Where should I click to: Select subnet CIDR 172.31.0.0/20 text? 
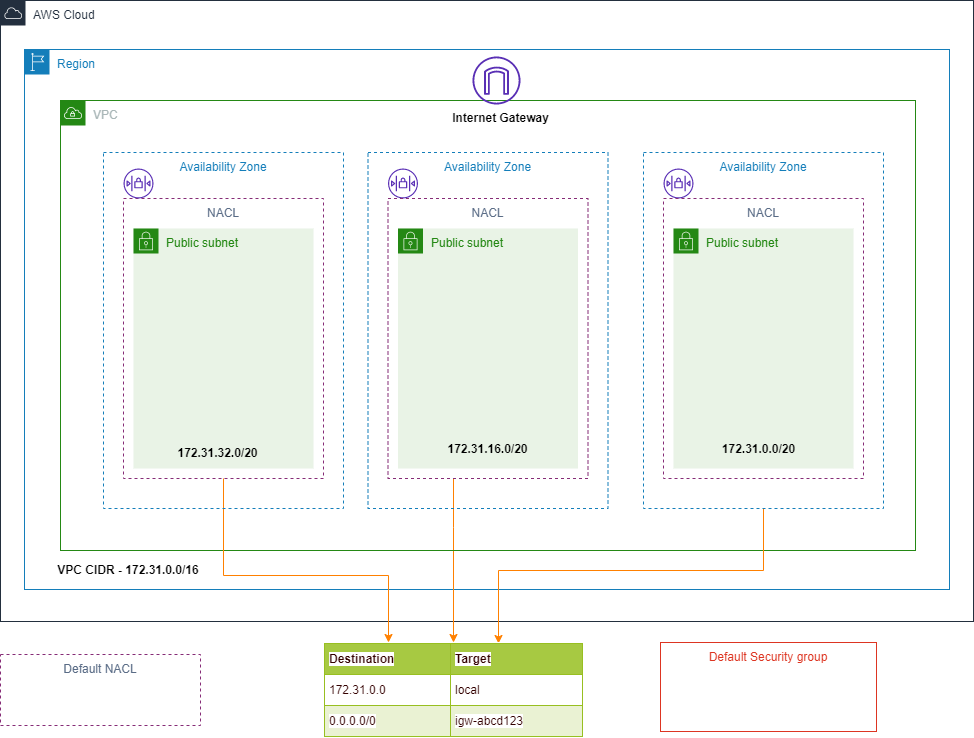click(758, 449)
